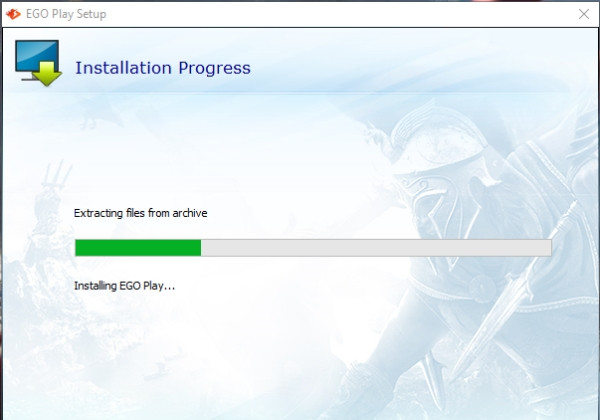This screenshot has width=600, height=420.
Task: Click the monitor download arrow icon
Action: [38, 63]
